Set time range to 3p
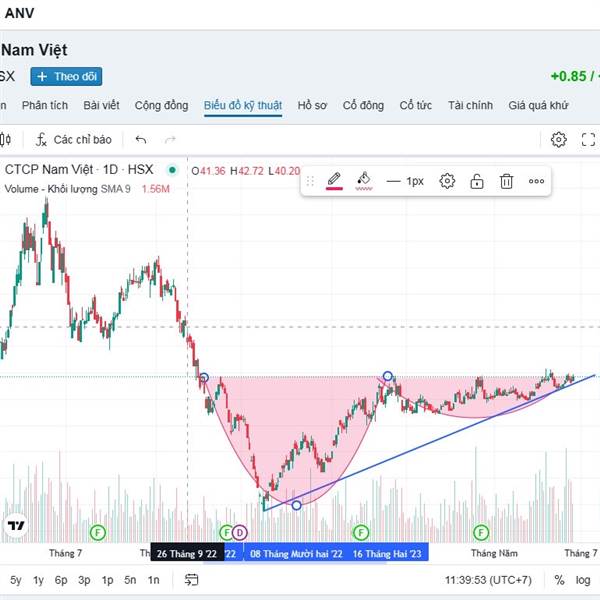This screenshot has width=600, height=600. 84,580
